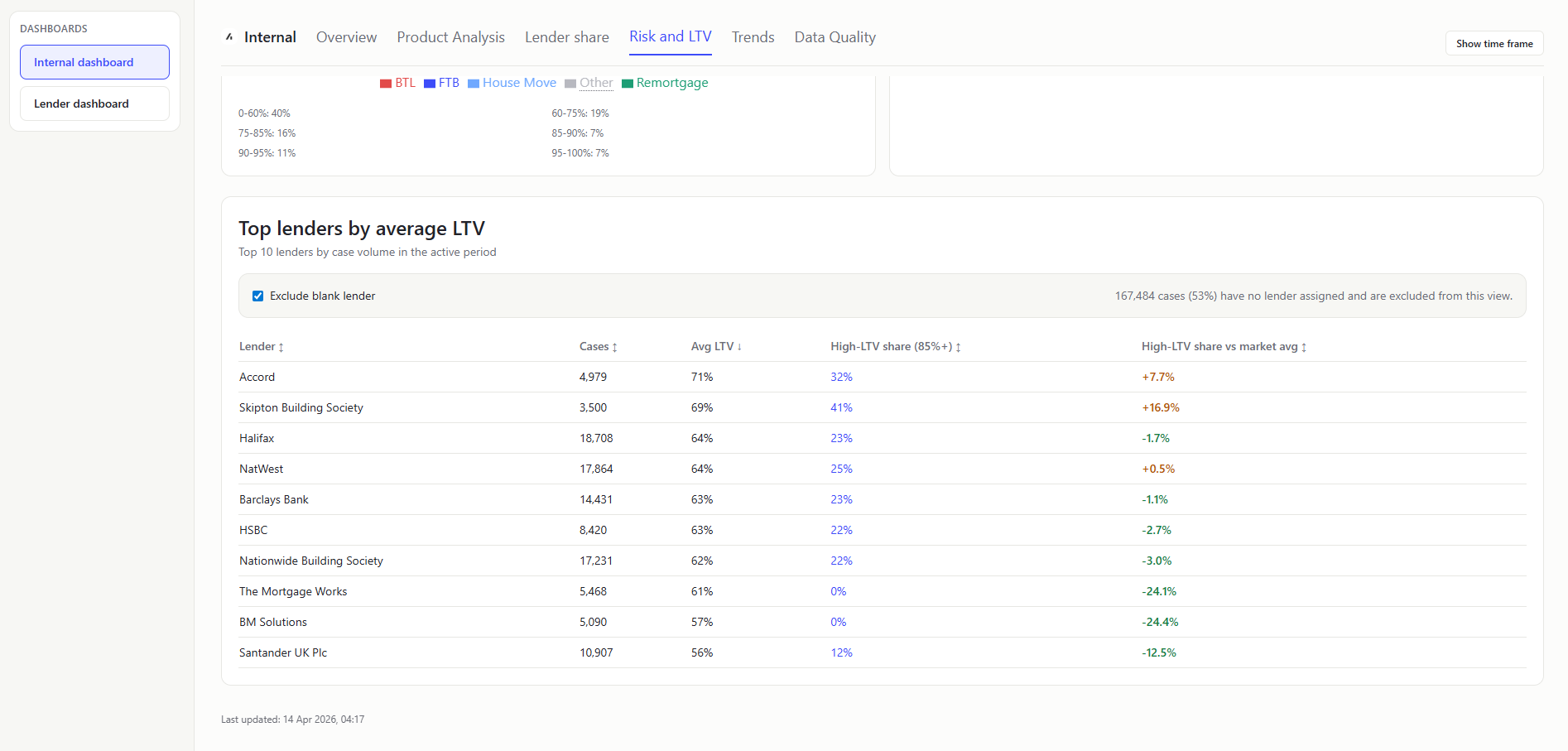Screen dimensions: 1568x751
Task: Click sort icon on High-LTV share column
Action: click(x=958, y=347)
